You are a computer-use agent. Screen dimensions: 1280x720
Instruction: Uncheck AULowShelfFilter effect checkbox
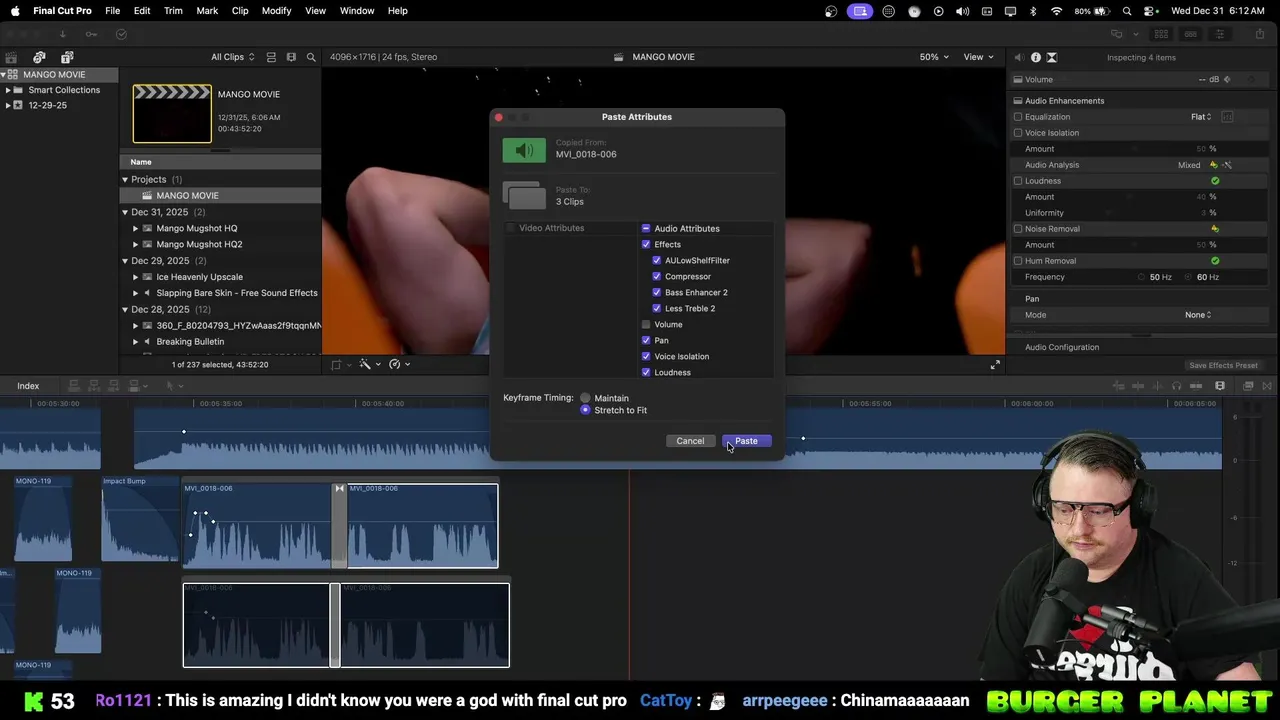pyautogui.click(x=657, y=260)
